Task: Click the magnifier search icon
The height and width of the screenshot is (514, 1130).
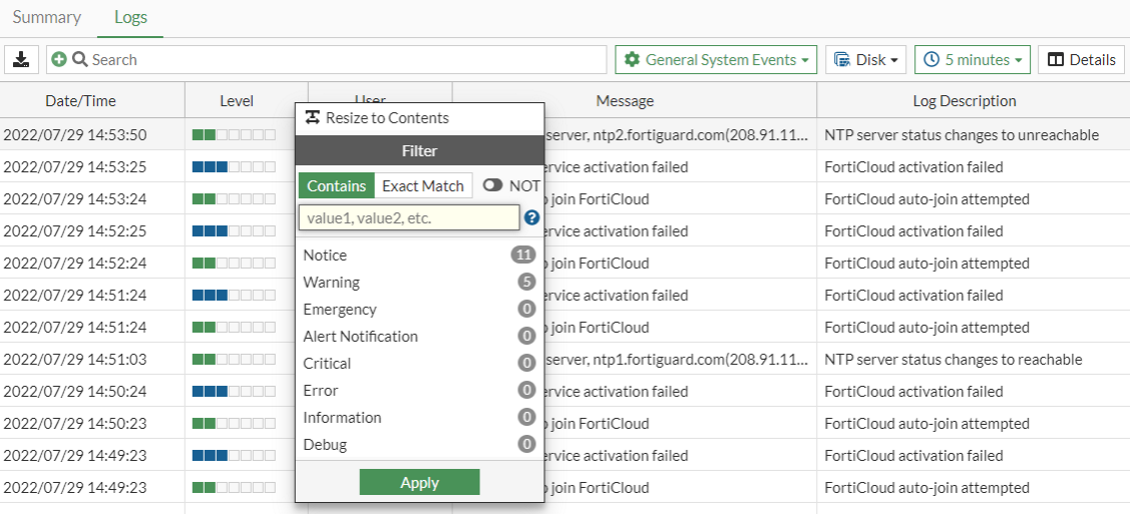Action: (x=78, y=60)
